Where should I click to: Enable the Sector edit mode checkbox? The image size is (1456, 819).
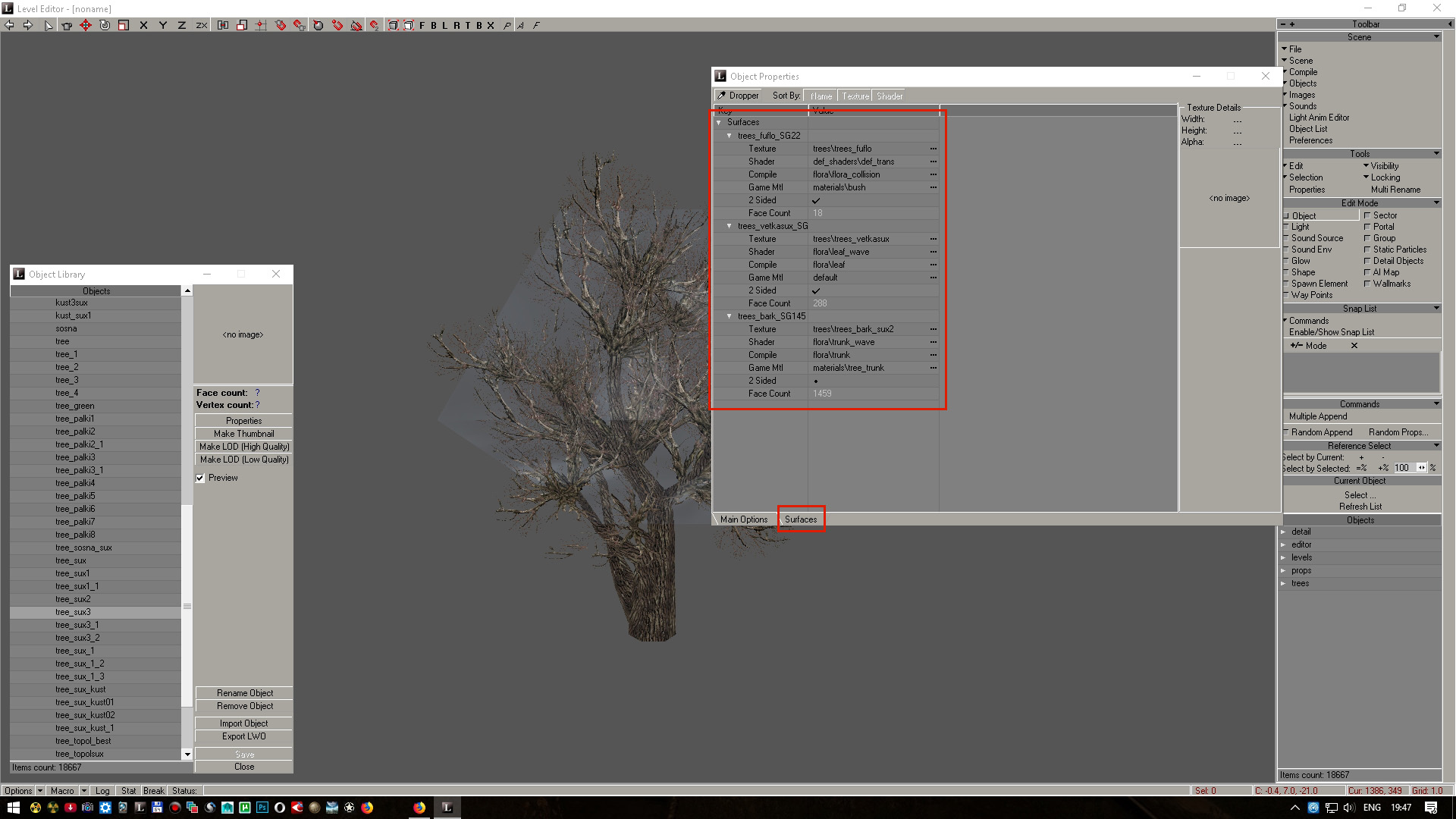pos(1367,215)
